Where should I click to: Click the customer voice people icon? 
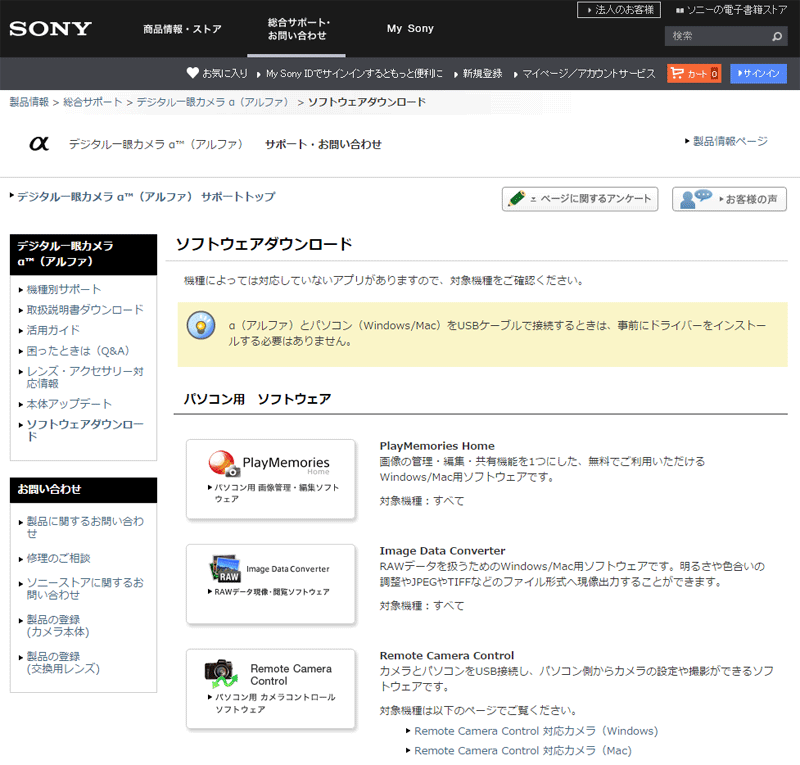pyautogui.click(x=695, y=199)
